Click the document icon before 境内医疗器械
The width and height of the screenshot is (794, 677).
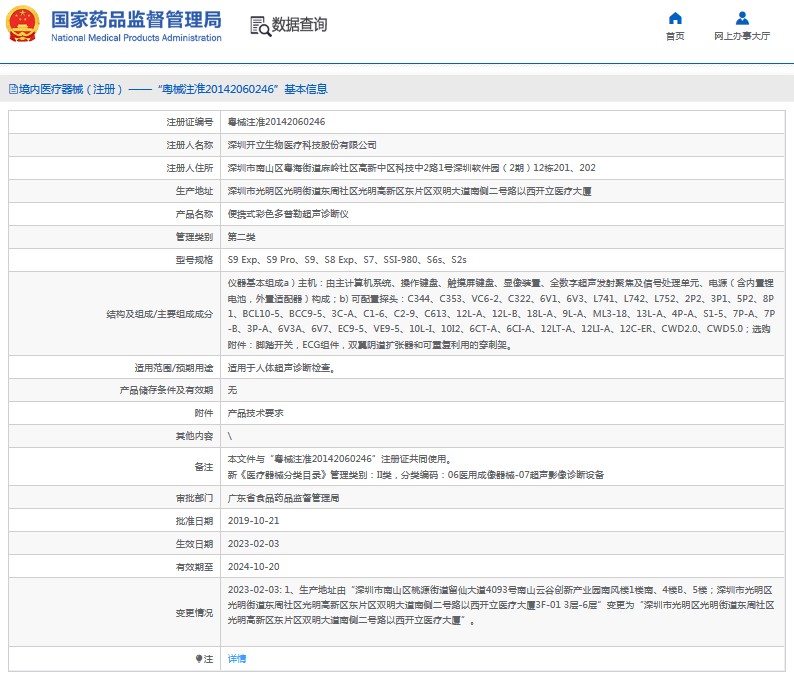click(x=14, y=90)
